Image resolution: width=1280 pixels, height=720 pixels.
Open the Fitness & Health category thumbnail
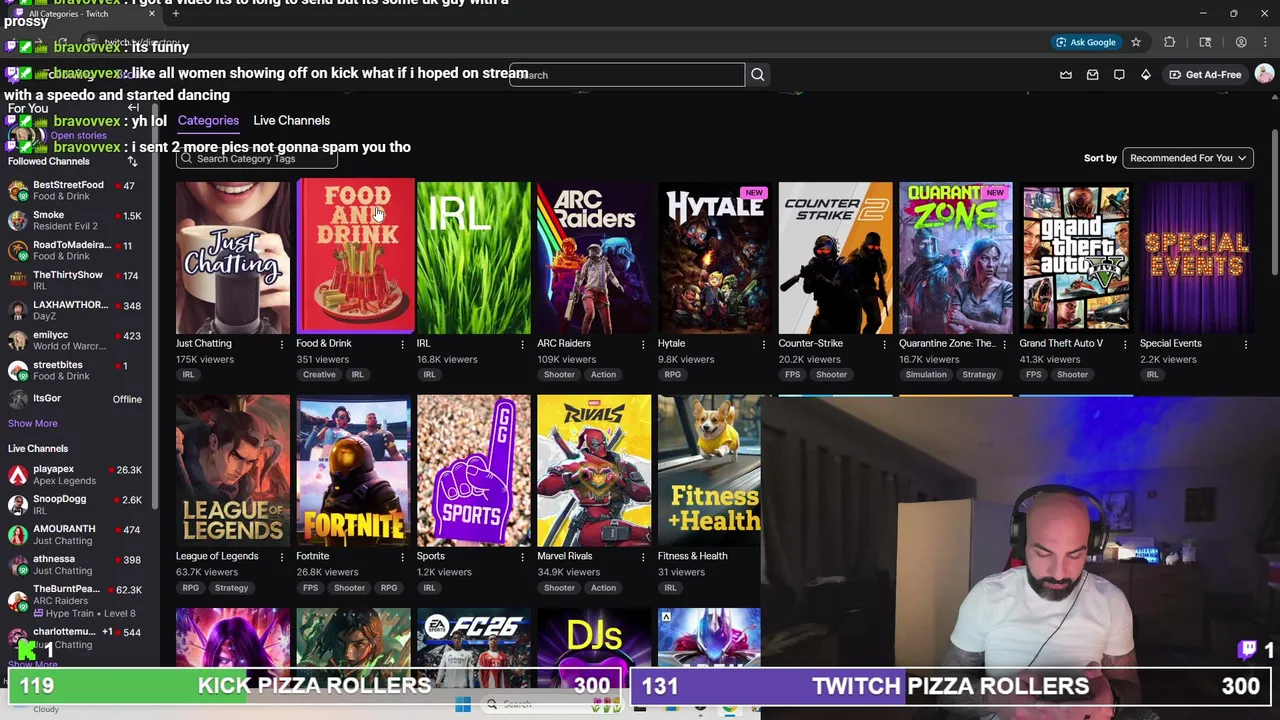(709, 471)
